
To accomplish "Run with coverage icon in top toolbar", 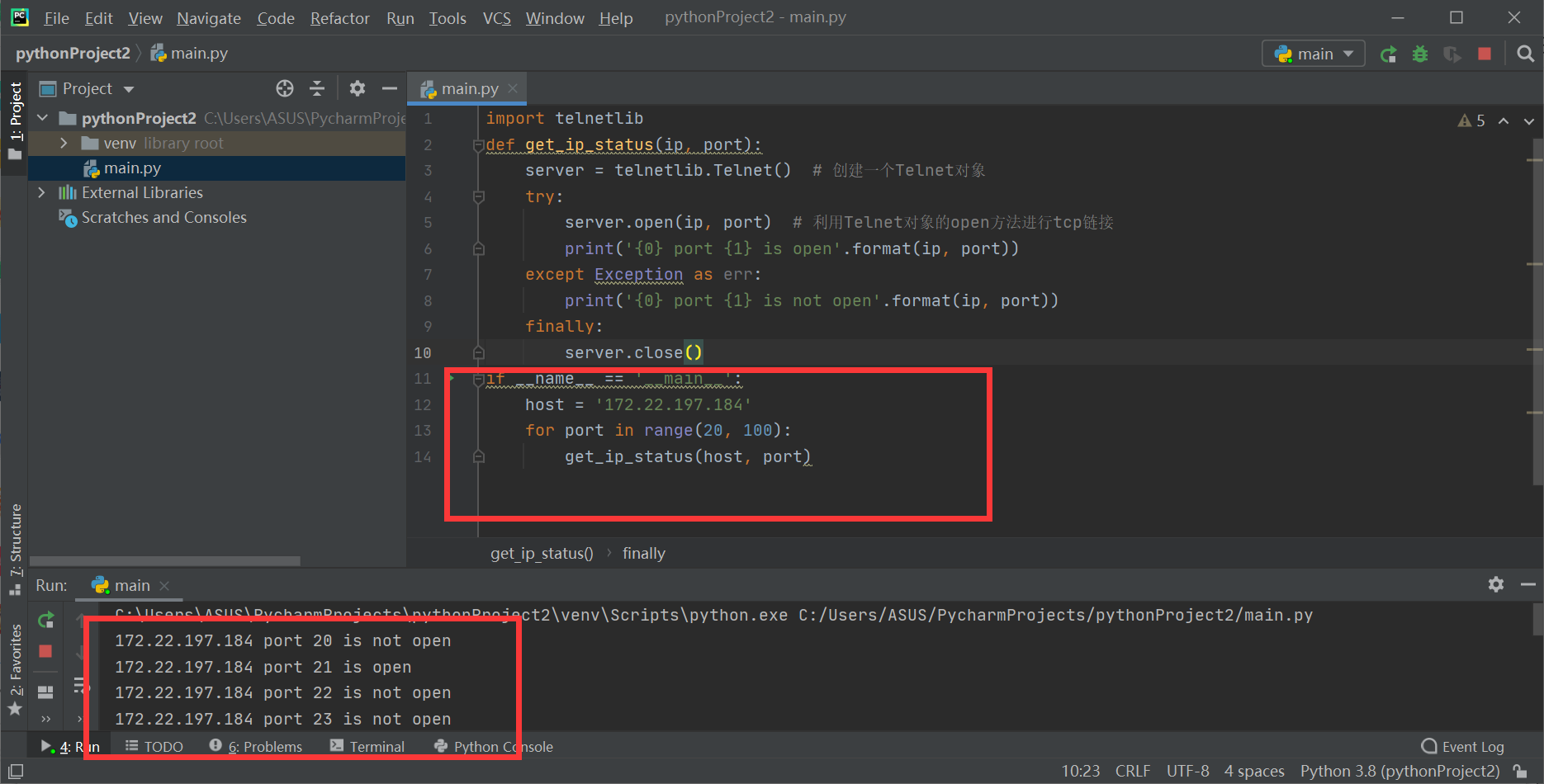I will pos(1452,54).
